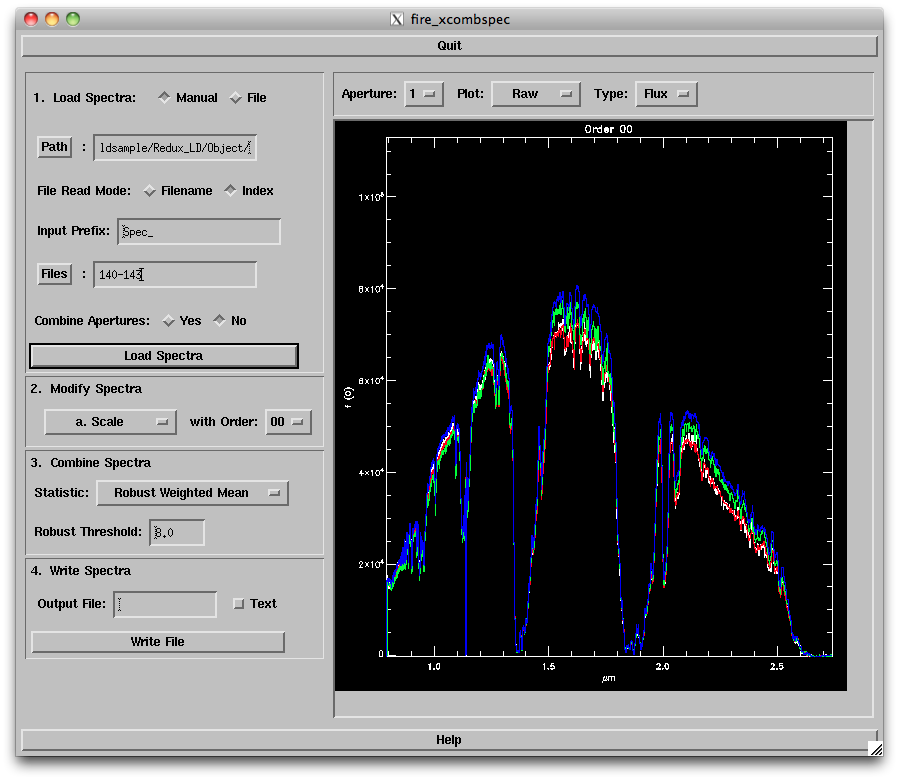Click the yellow minimize window button
Image resolution: width=899 pixels, height=780 pixels.
pos(52,19)
